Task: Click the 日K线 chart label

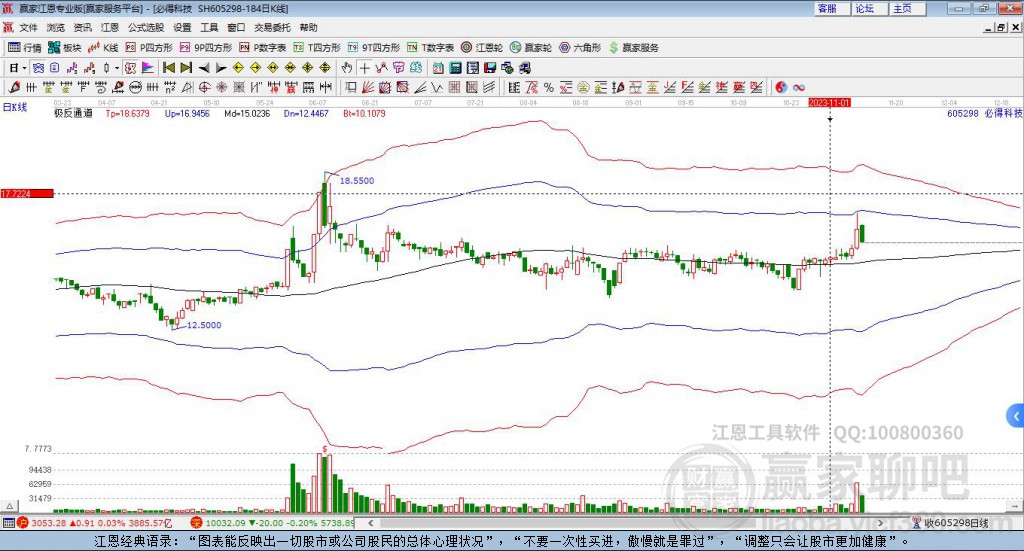Action: tap(15, 107)
